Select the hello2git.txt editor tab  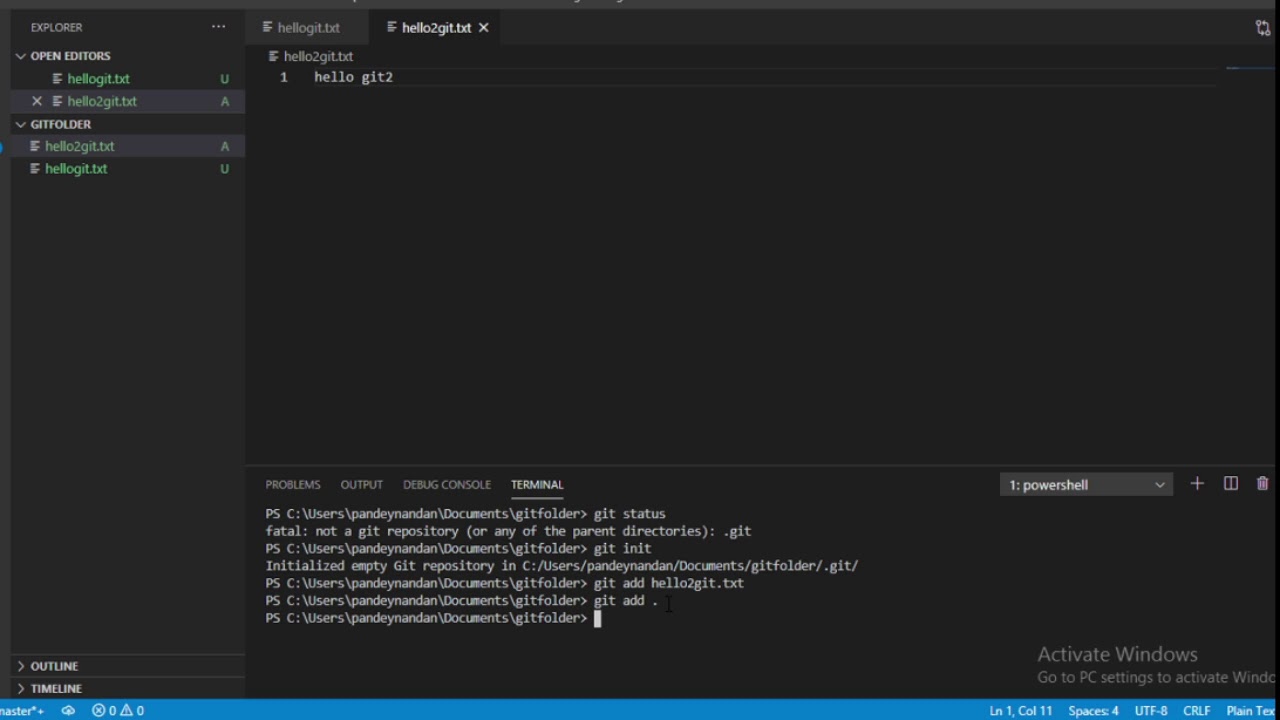click(x=436, y=28)
